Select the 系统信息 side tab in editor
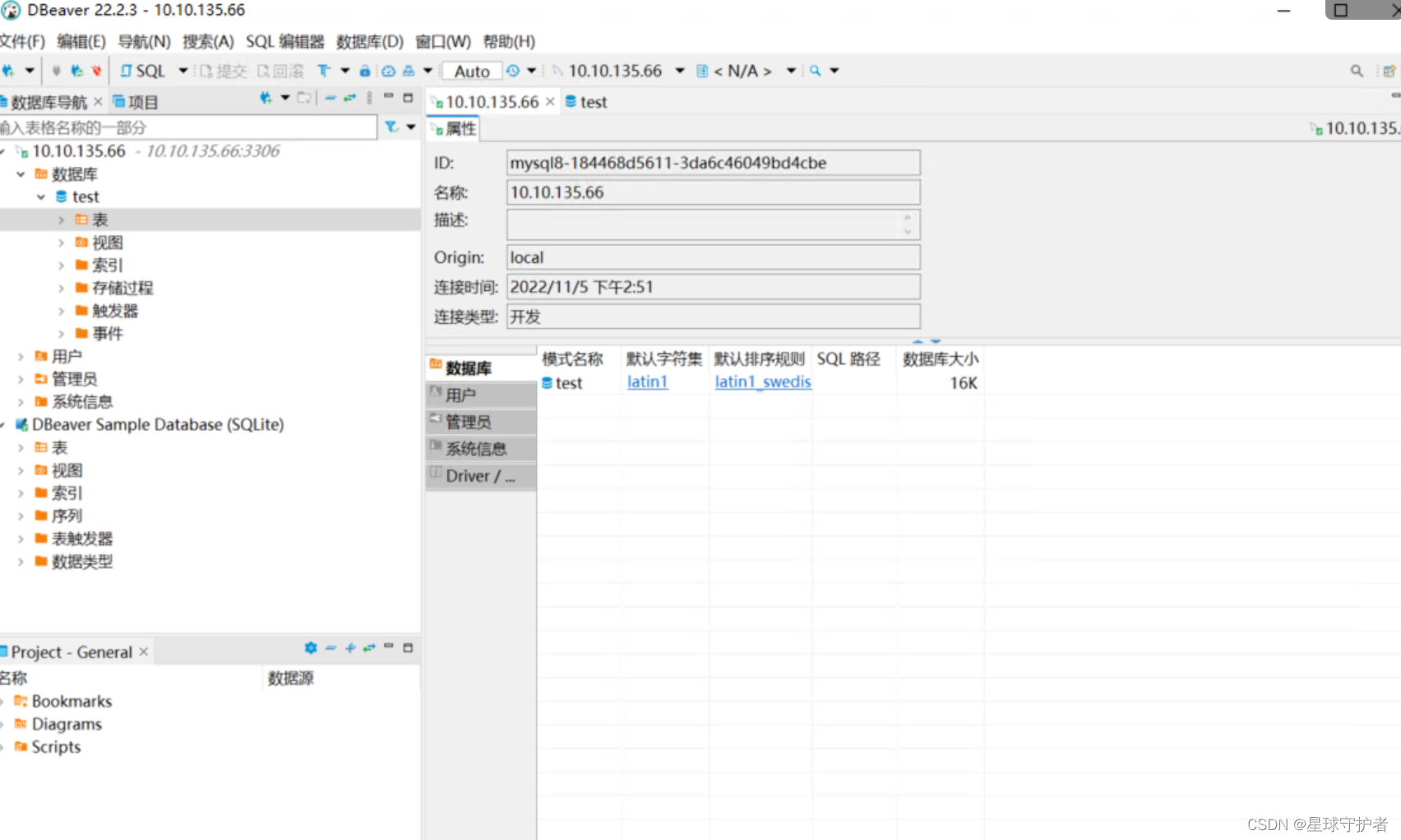The image size is (1401, 840). [x=481, y=449]
